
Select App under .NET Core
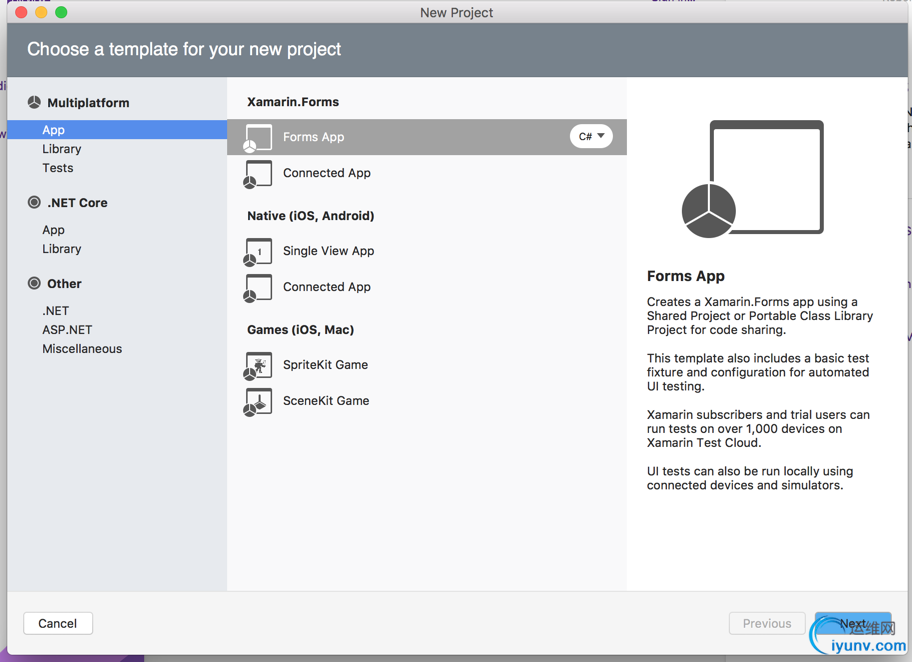pyautogui.click(x=53, y=230)
